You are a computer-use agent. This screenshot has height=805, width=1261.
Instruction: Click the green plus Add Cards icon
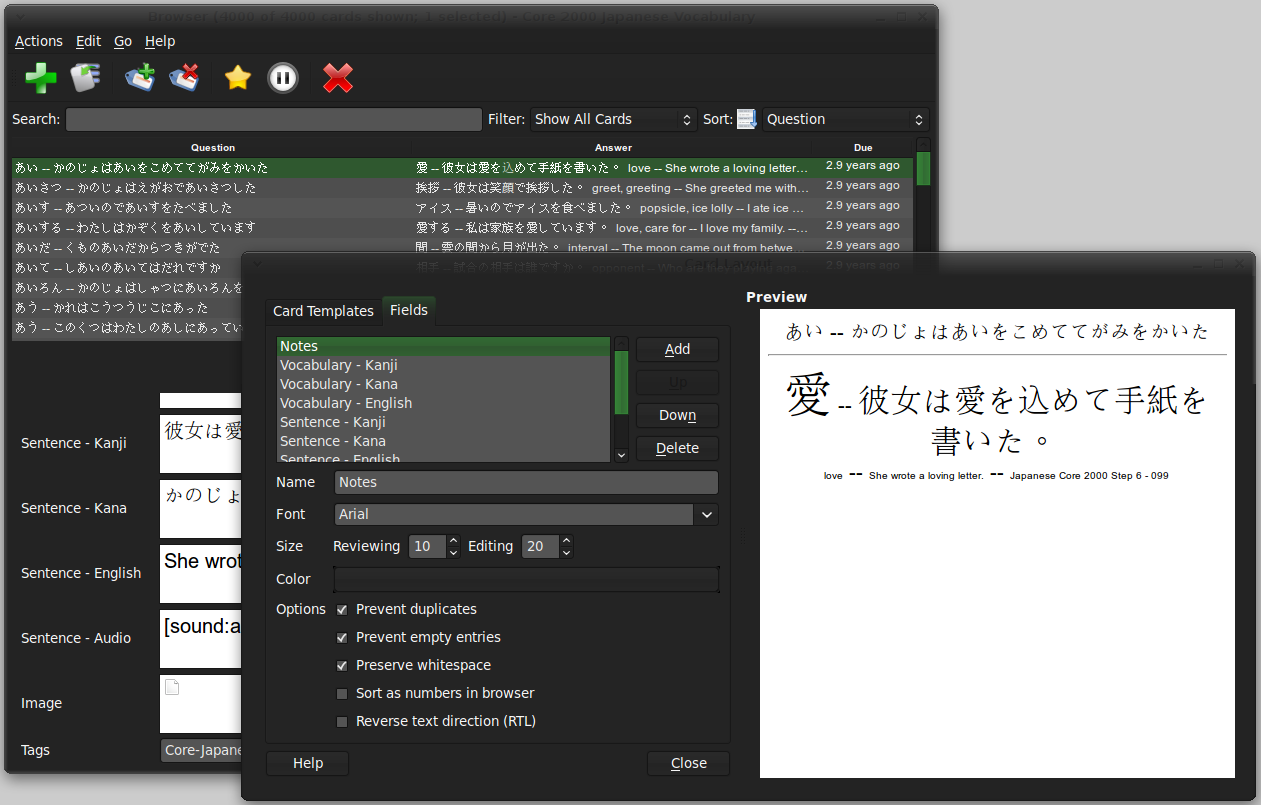pos(41,78)
